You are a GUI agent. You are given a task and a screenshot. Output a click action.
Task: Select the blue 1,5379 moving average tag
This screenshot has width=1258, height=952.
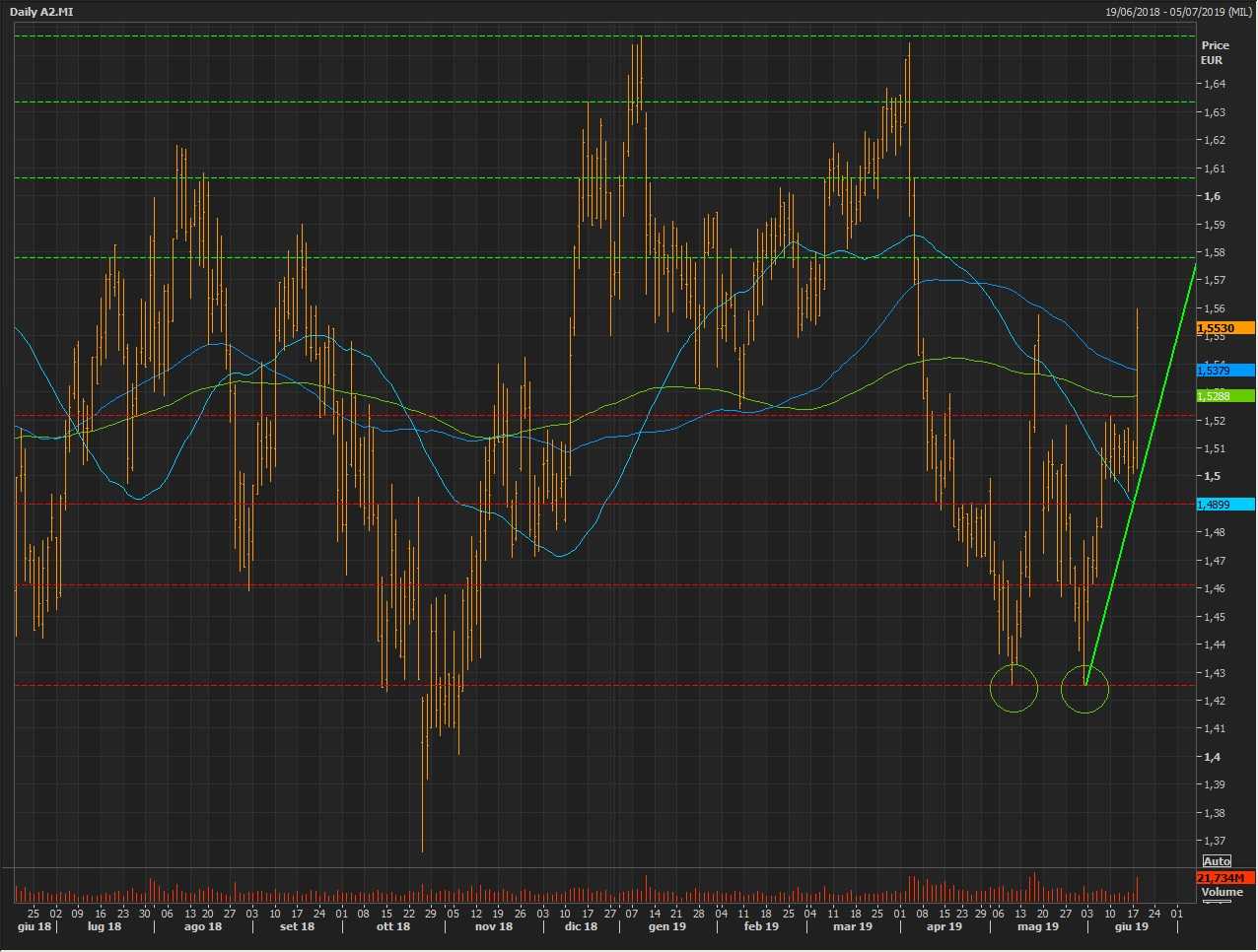1224,371
